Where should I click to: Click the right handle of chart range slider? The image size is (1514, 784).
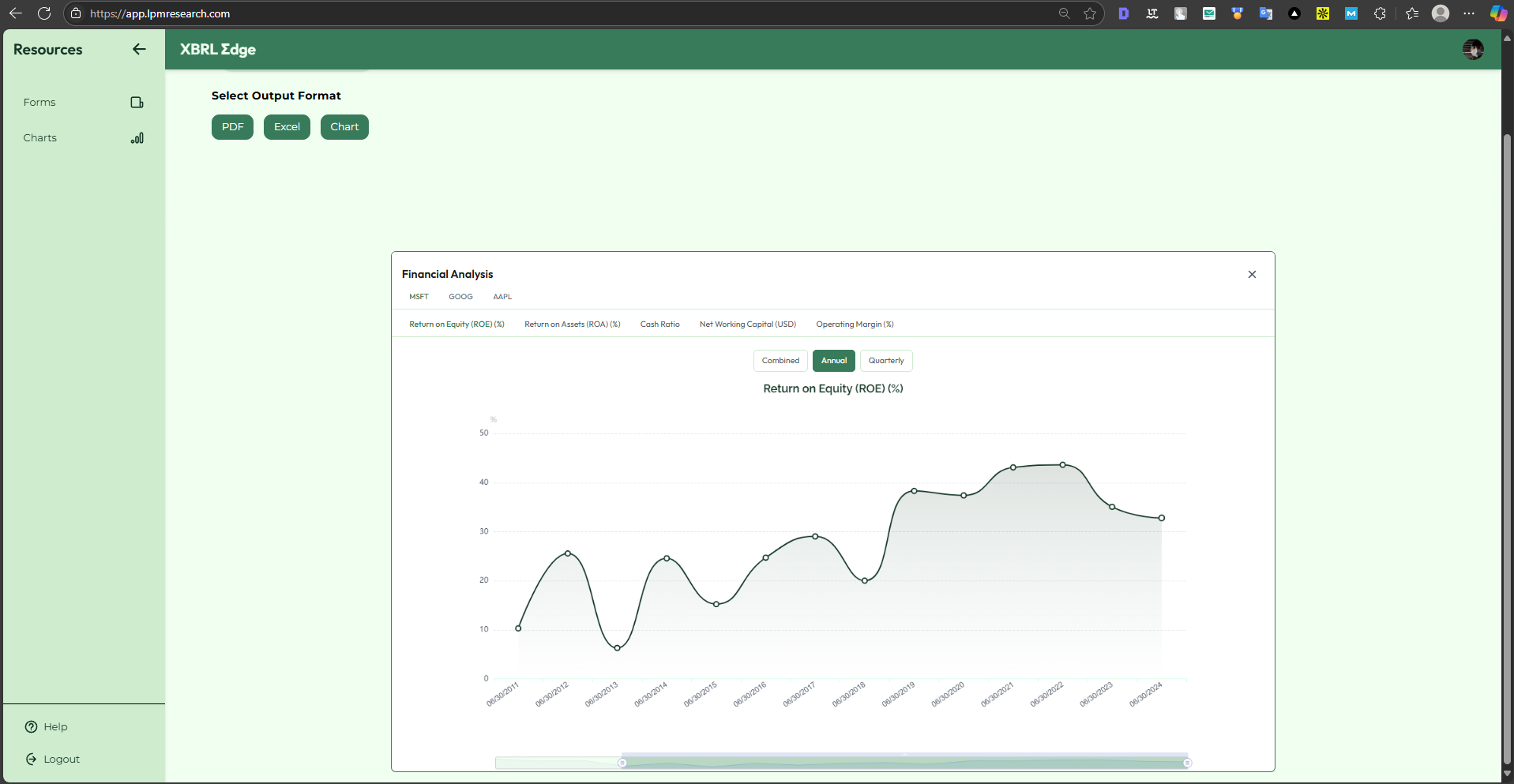pos(1187,763)
